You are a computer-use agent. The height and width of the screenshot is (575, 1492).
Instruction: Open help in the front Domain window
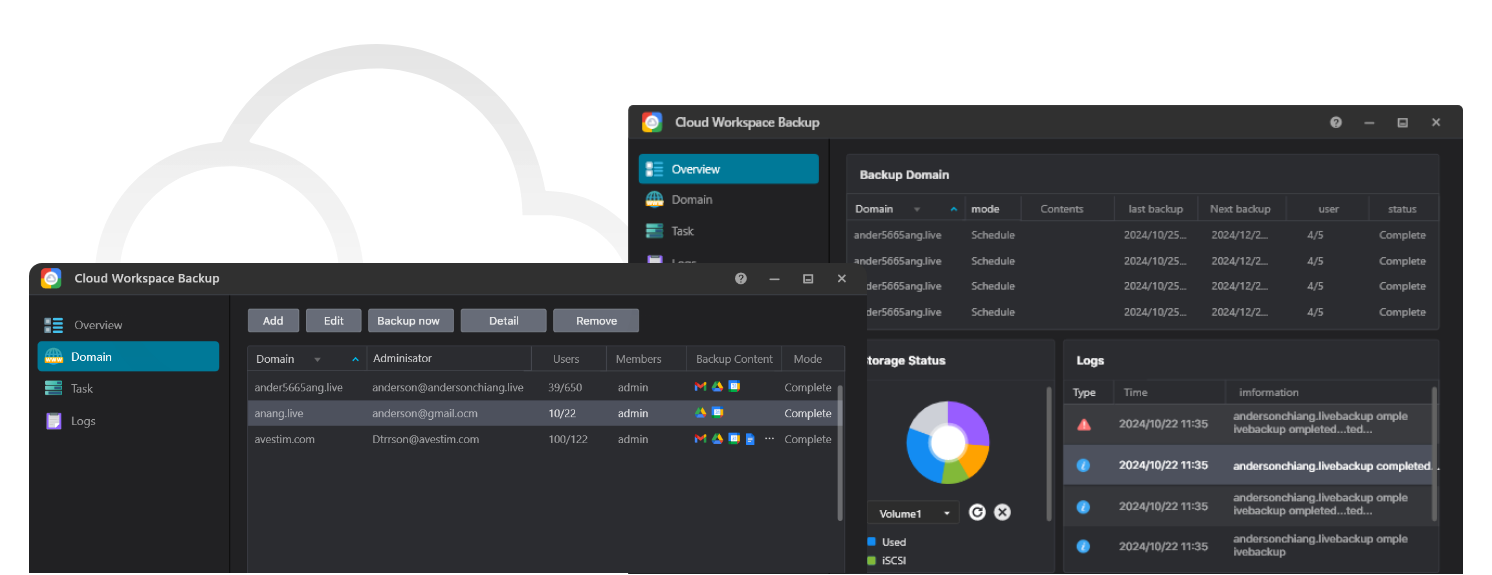tap(741, 279)
